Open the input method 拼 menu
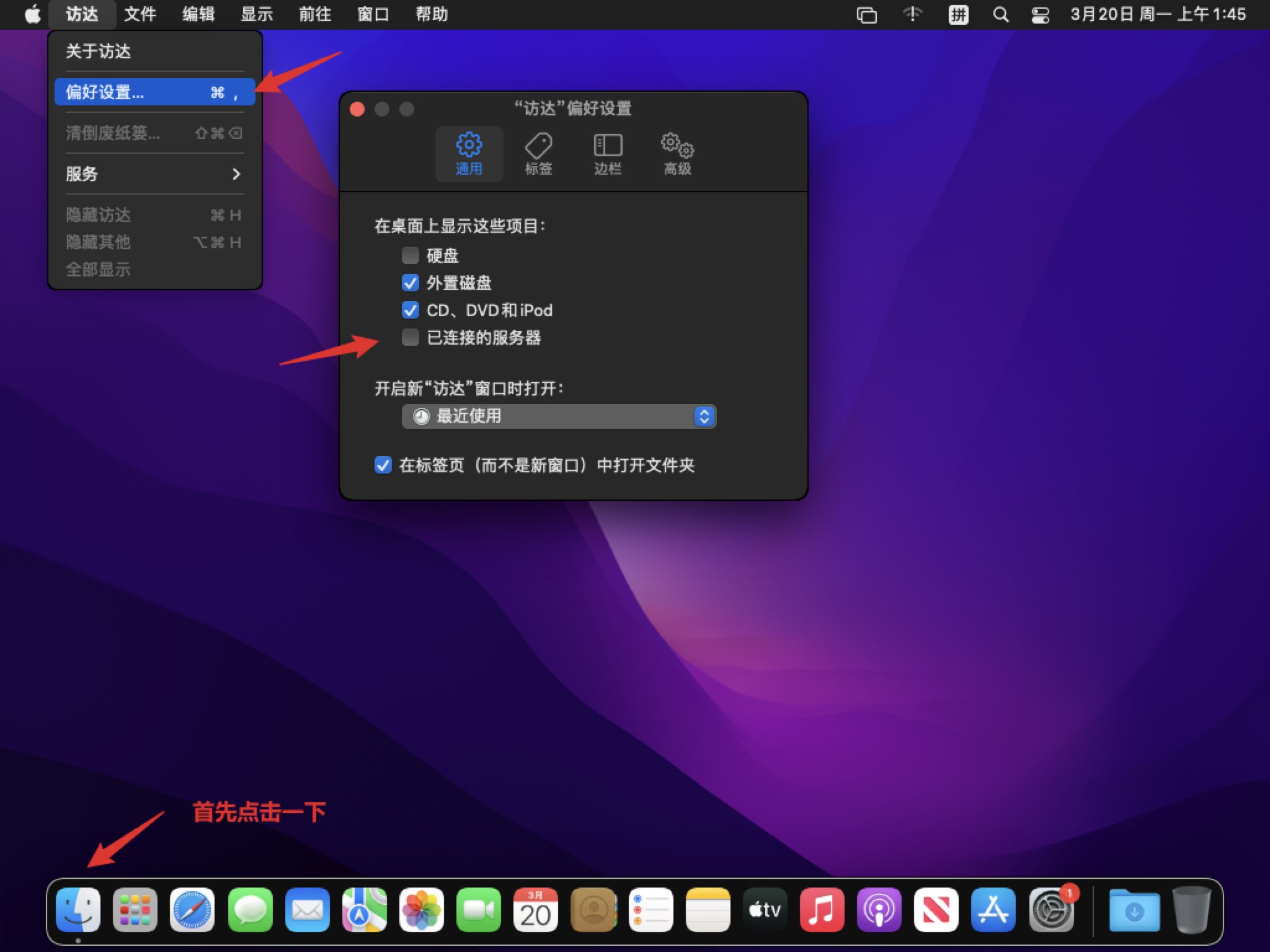The image size is (1270, 952). tap(958, 14)
